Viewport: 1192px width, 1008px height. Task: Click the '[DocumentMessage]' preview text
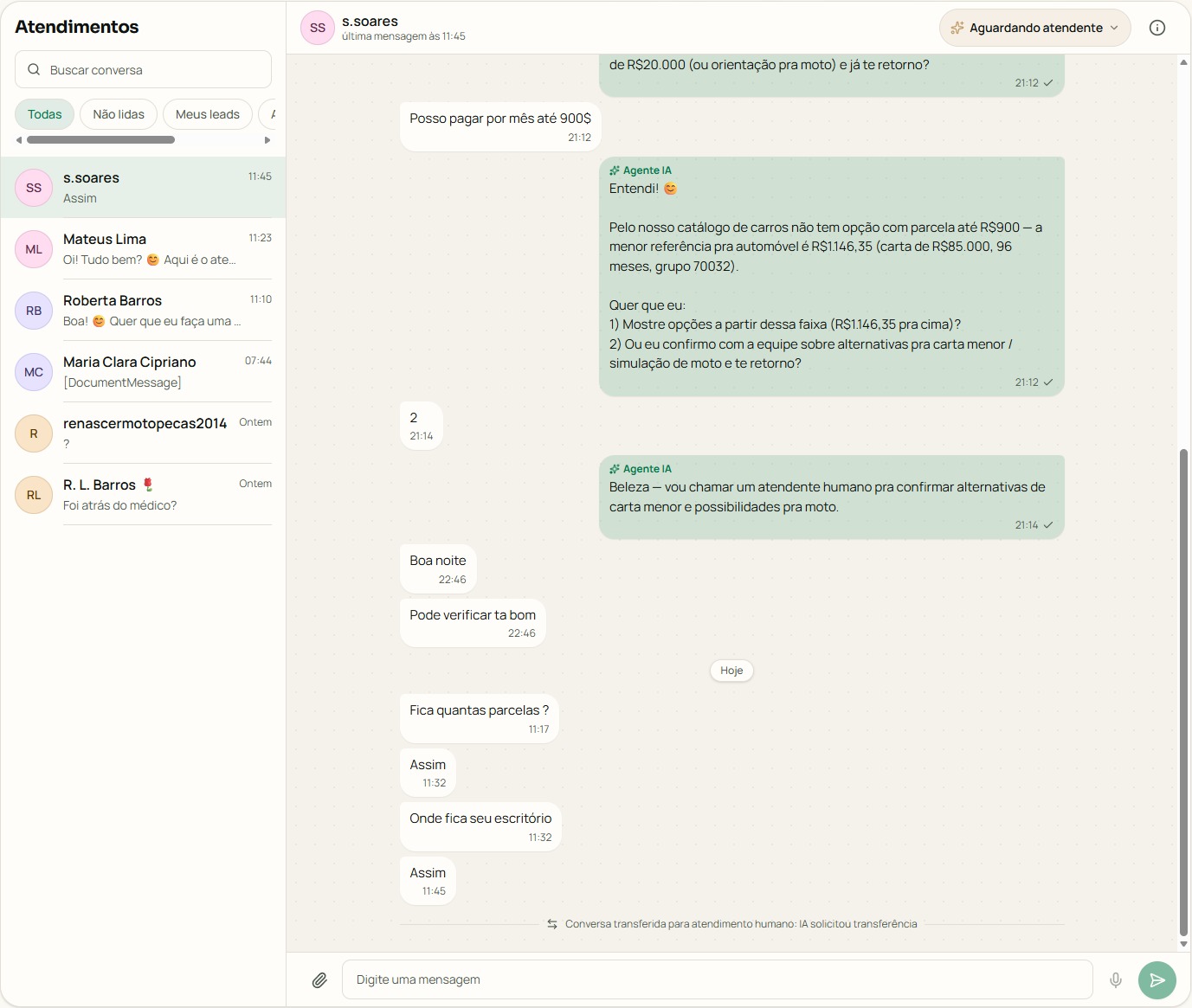click(122, 382)
